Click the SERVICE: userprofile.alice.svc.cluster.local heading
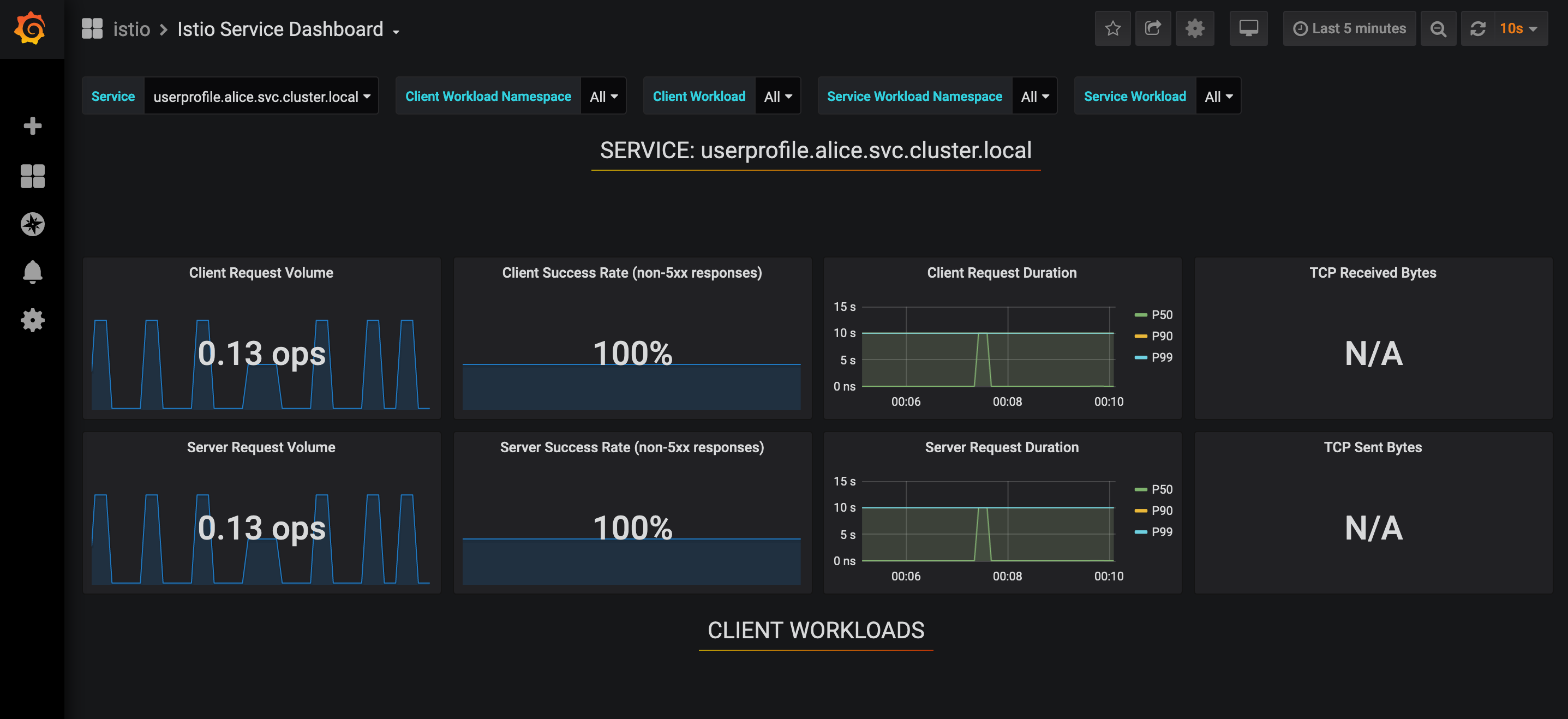This screenshot has width=1568, height=719. [x=816, y=151]
